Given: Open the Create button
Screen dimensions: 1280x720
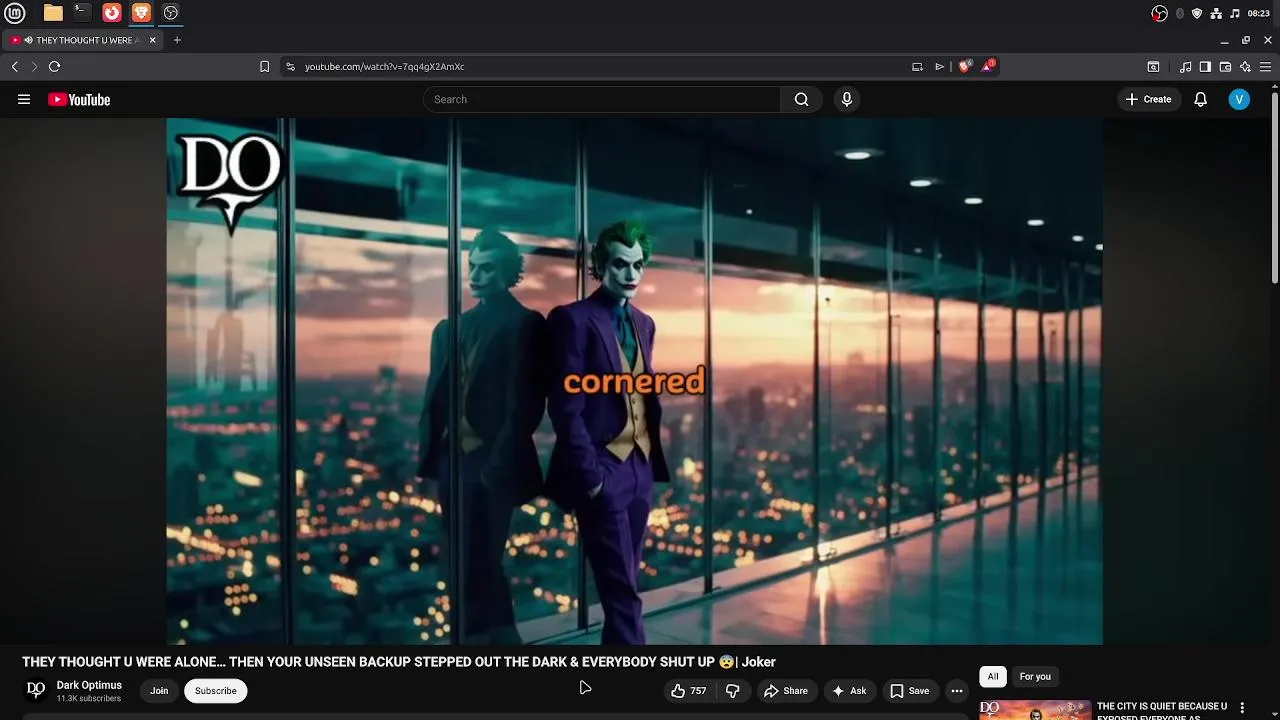Looking at the screenshot, I should coord(1148,99).
